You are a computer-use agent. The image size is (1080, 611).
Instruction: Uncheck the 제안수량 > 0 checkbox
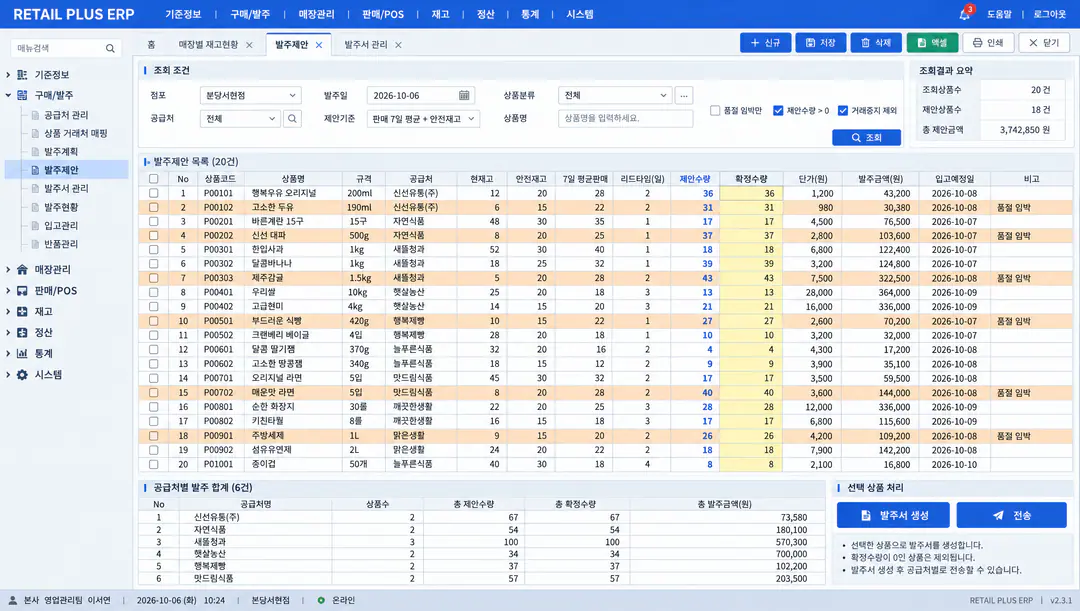click(778, 110)
